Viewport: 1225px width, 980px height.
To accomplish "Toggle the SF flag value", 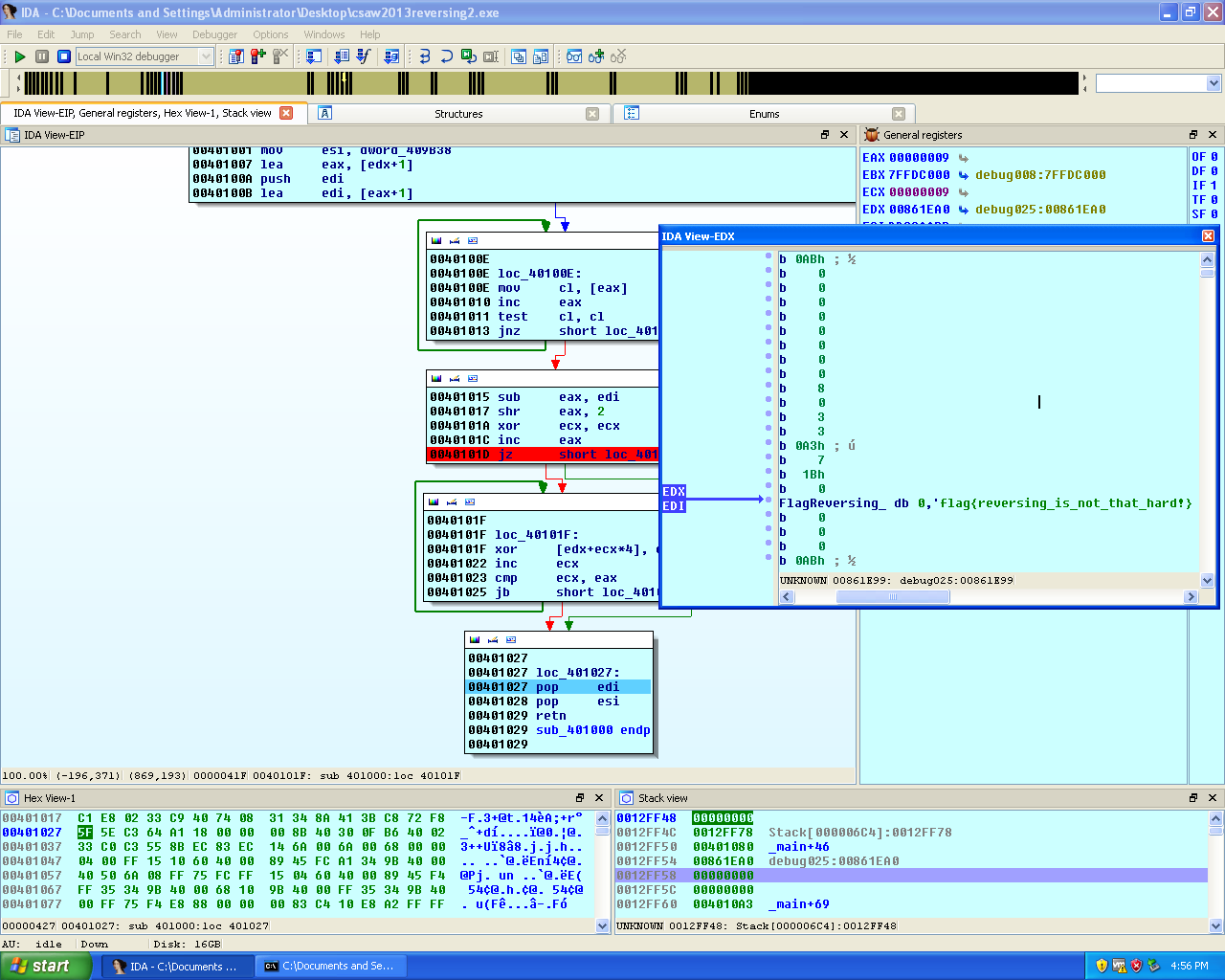I will pos(1214,214).
